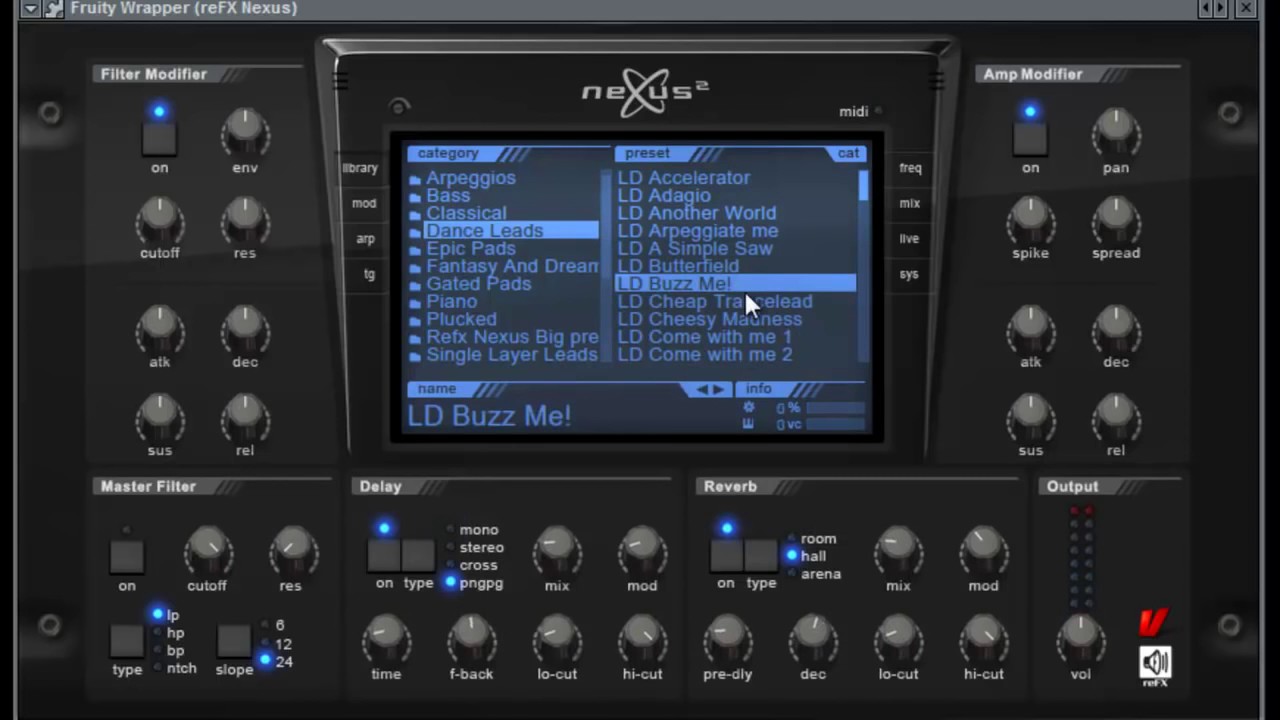The width and height of the screenshot is (1280, 720).
Task: Click the cat button in the preset header
Action: (847, 153)
